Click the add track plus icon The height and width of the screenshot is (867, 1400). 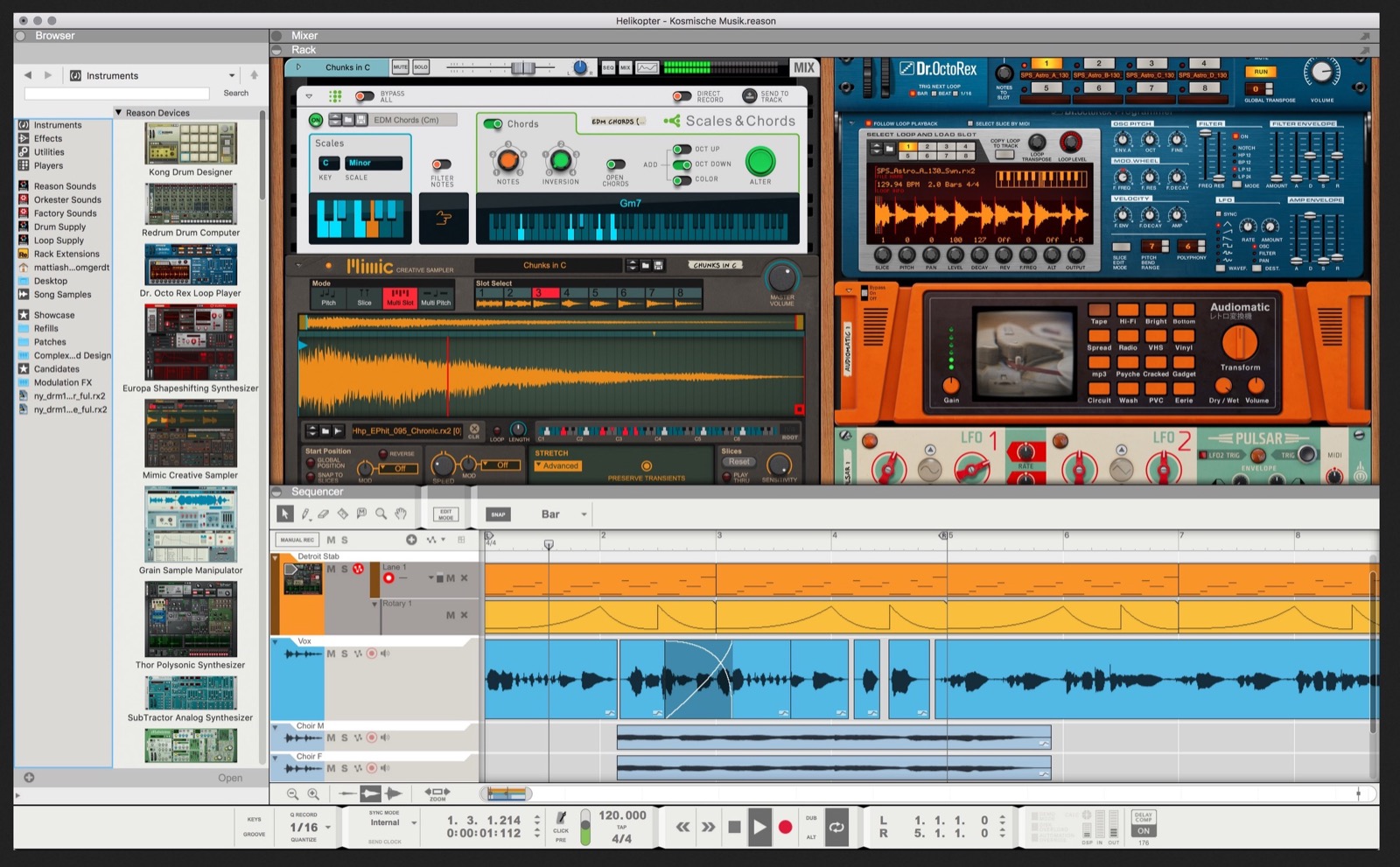point(411,540)
